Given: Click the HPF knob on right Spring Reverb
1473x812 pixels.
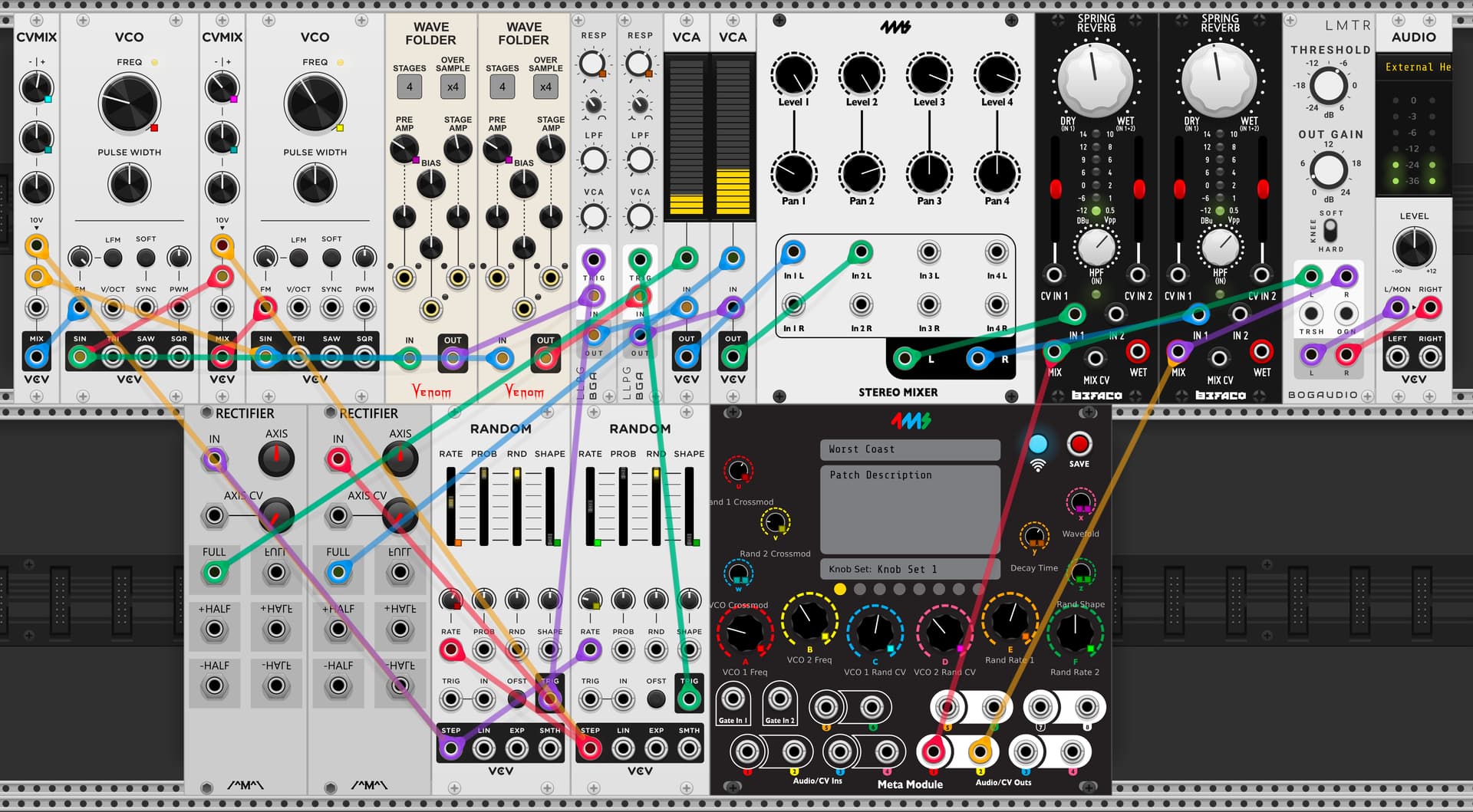Looking at the screenshot, I should [x=1220, y=247].
